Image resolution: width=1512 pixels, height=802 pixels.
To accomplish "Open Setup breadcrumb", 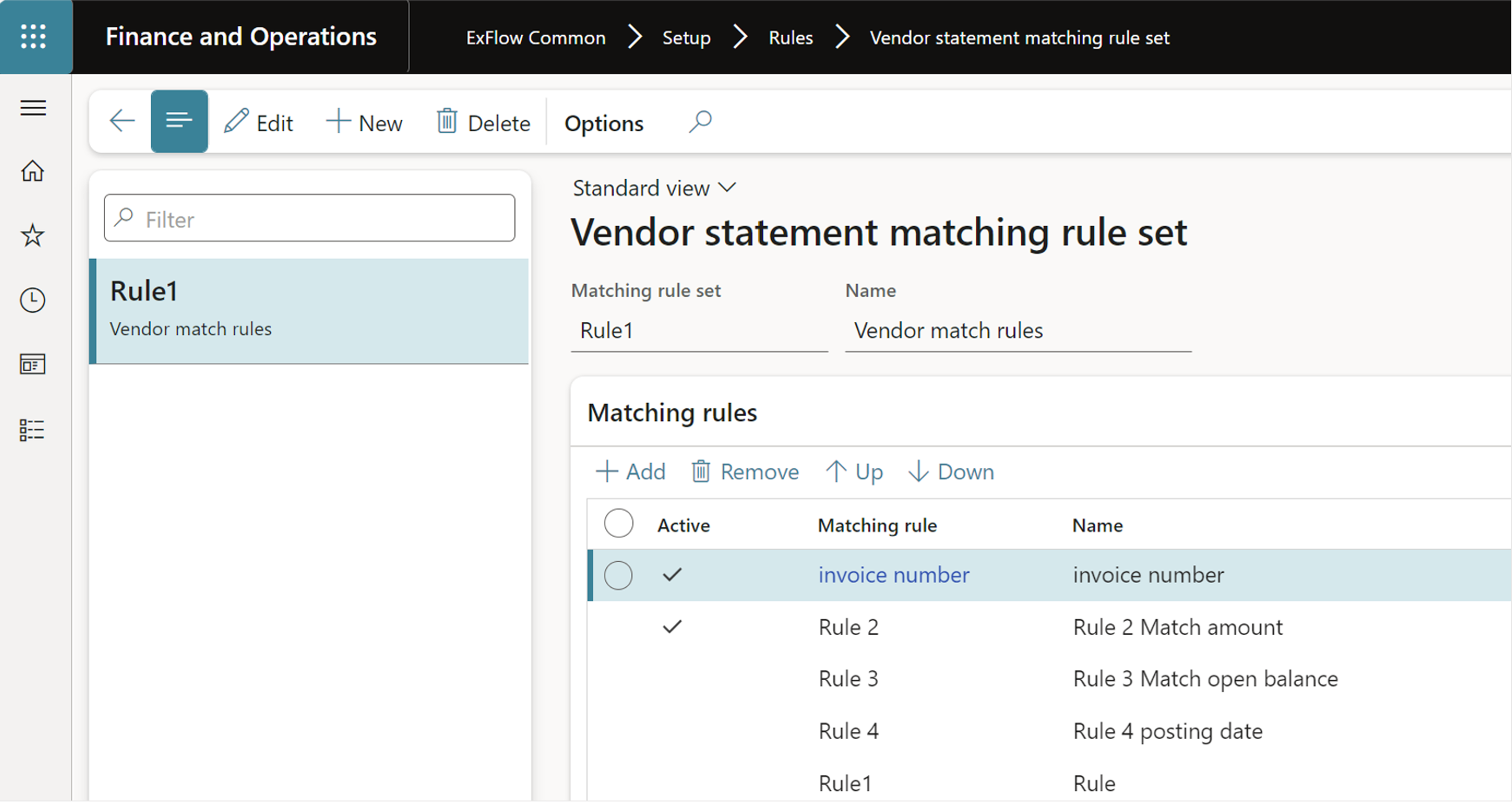I will (x=686, y=38).
